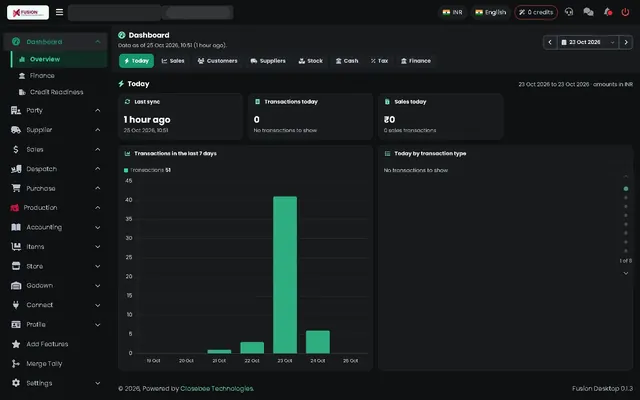Go to previous date arrow
This screenshot has width=640, height=400.
pos(550,42)
